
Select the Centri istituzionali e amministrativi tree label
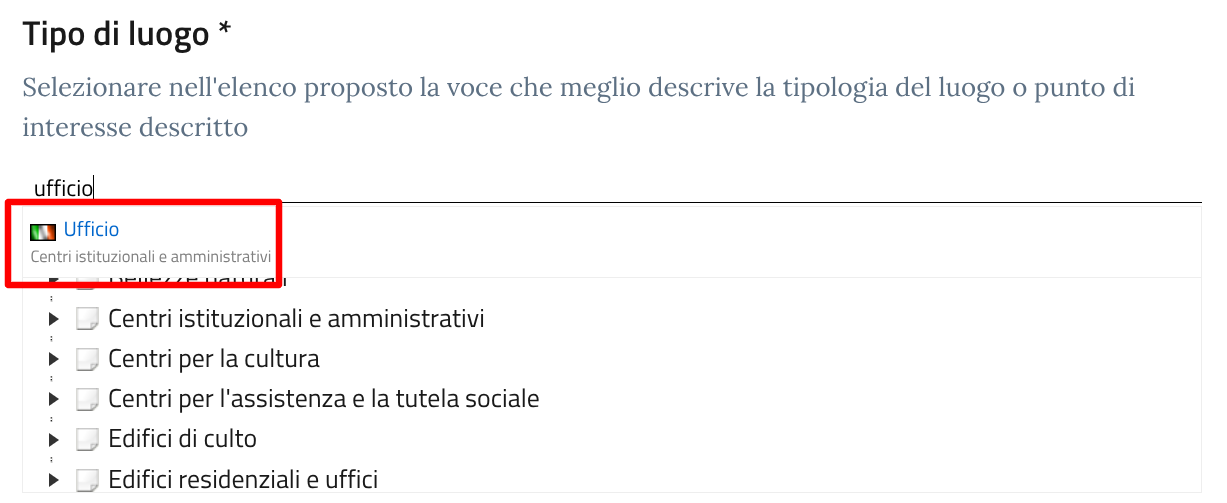[x=296, y=319]
